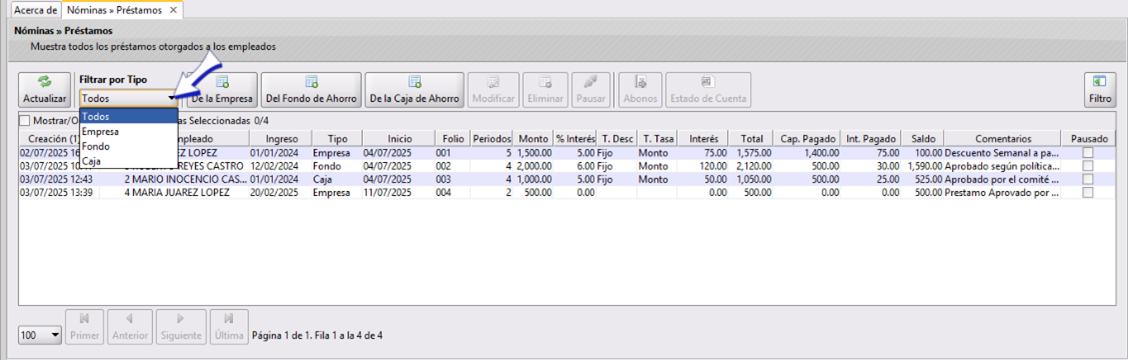Screen dimensions: 1128x360
Task: Add a loan De la Caja de Ahorro
Action: [x=414, y=90]
